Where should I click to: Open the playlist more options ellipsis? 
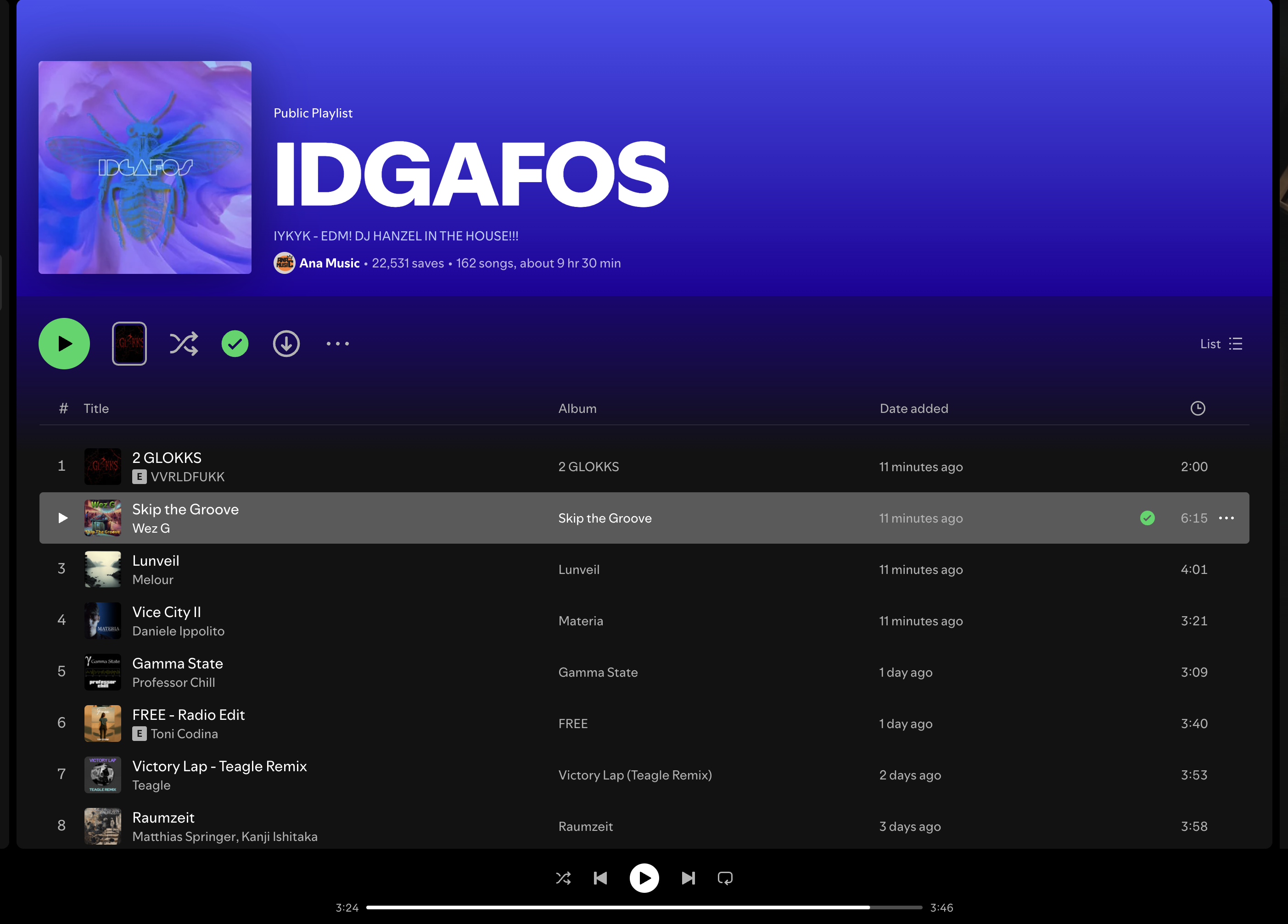point(337,344)
